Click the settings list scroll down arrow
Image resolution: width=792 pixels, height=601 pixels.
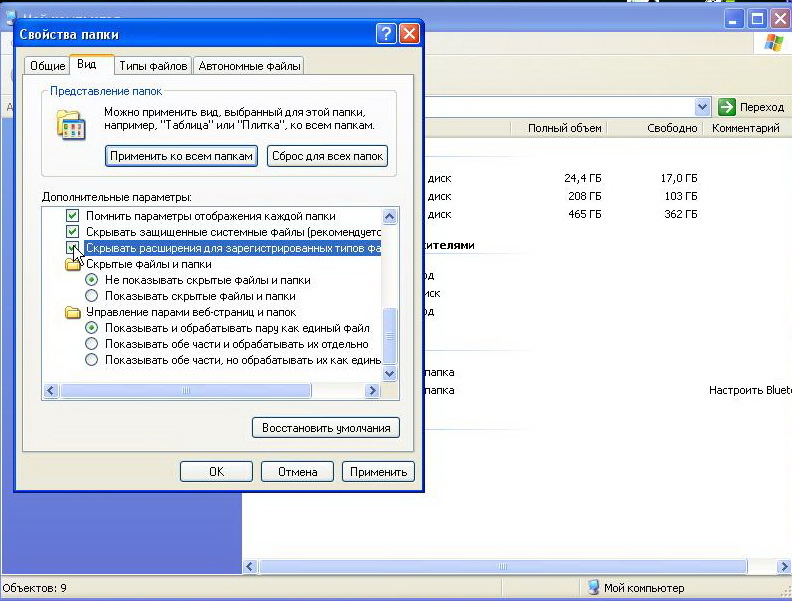389,374
